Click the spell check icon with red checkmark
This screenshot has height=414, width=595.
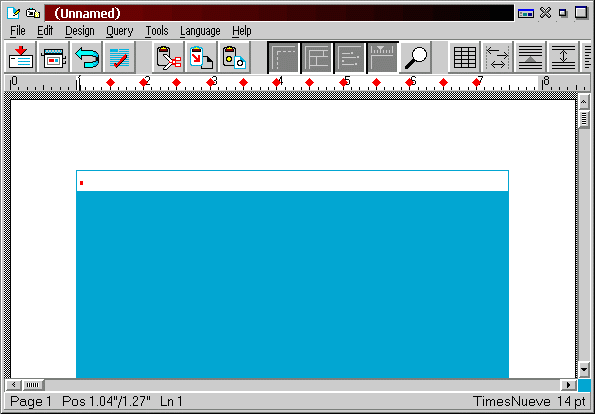click(120, 57)
